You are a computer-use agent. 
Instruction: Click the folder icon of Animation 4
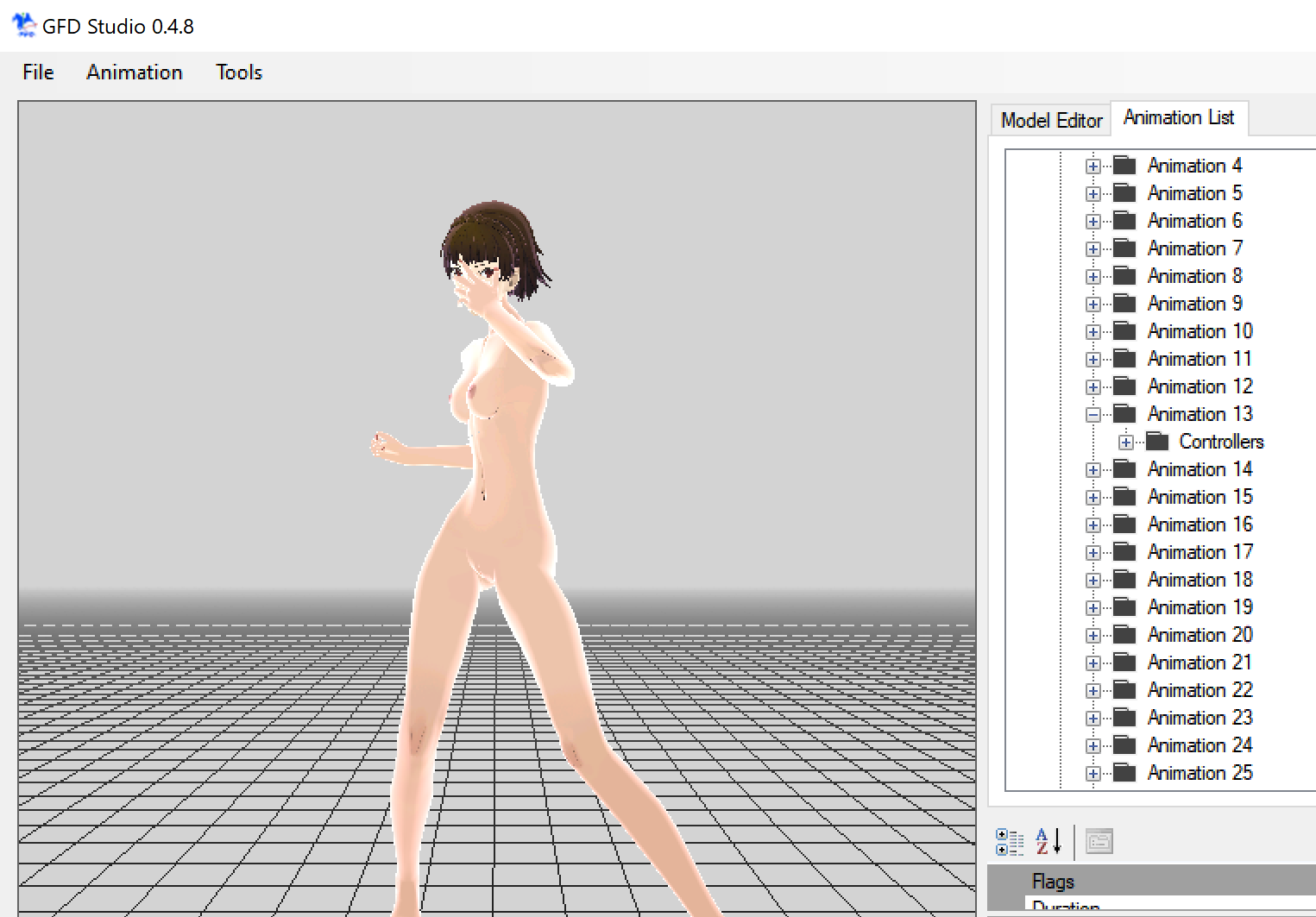tap(1124, 165)
